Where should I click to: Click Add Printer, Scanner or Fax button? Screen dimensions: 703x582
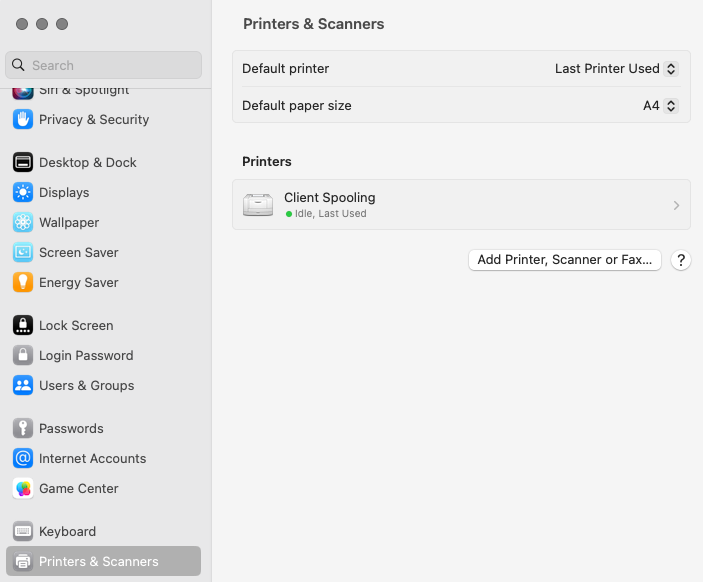click(x=565, y=260)
